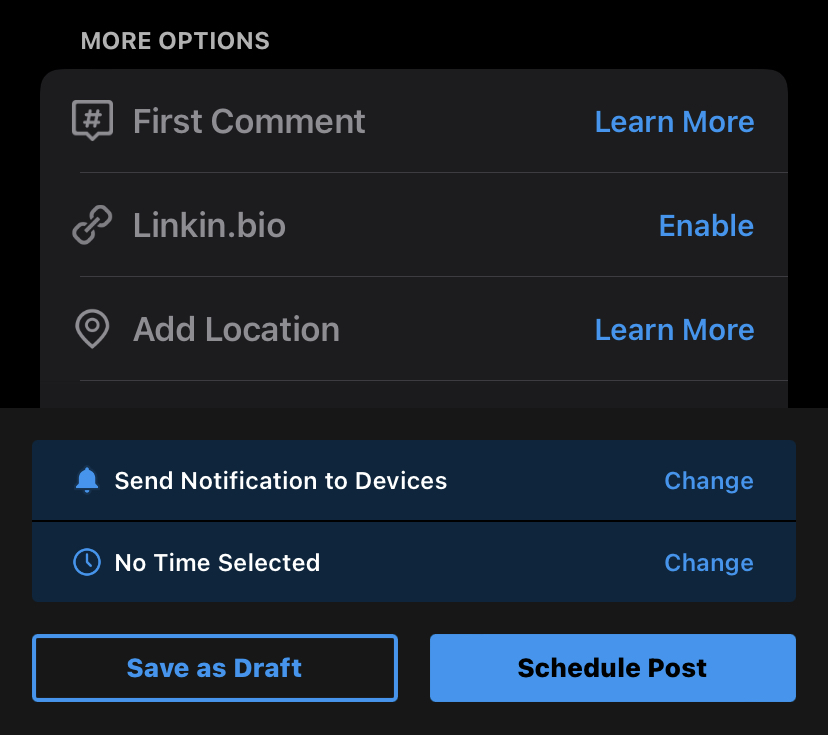Screen dimensions: 828x735
Task: Save the post as a draft
Action: pyautogui.click(x=214, y=668)
